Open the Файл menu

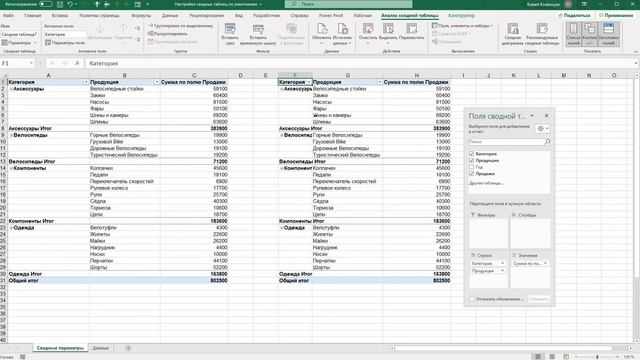(x=8, y=16)
